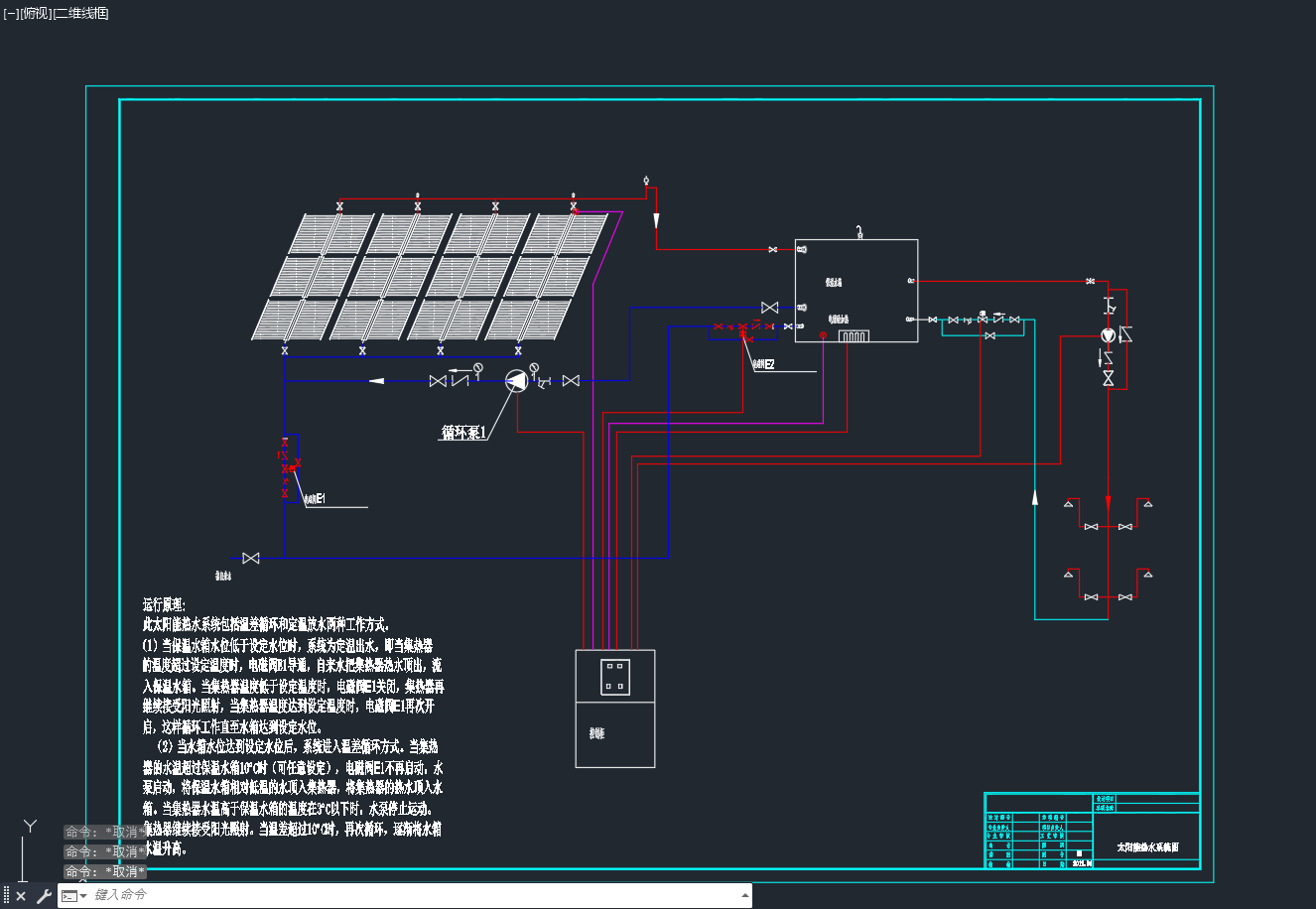Select the E2 solenoid valve label
This screenshot has height=909, width=1316.
click(x=763, y=365)
